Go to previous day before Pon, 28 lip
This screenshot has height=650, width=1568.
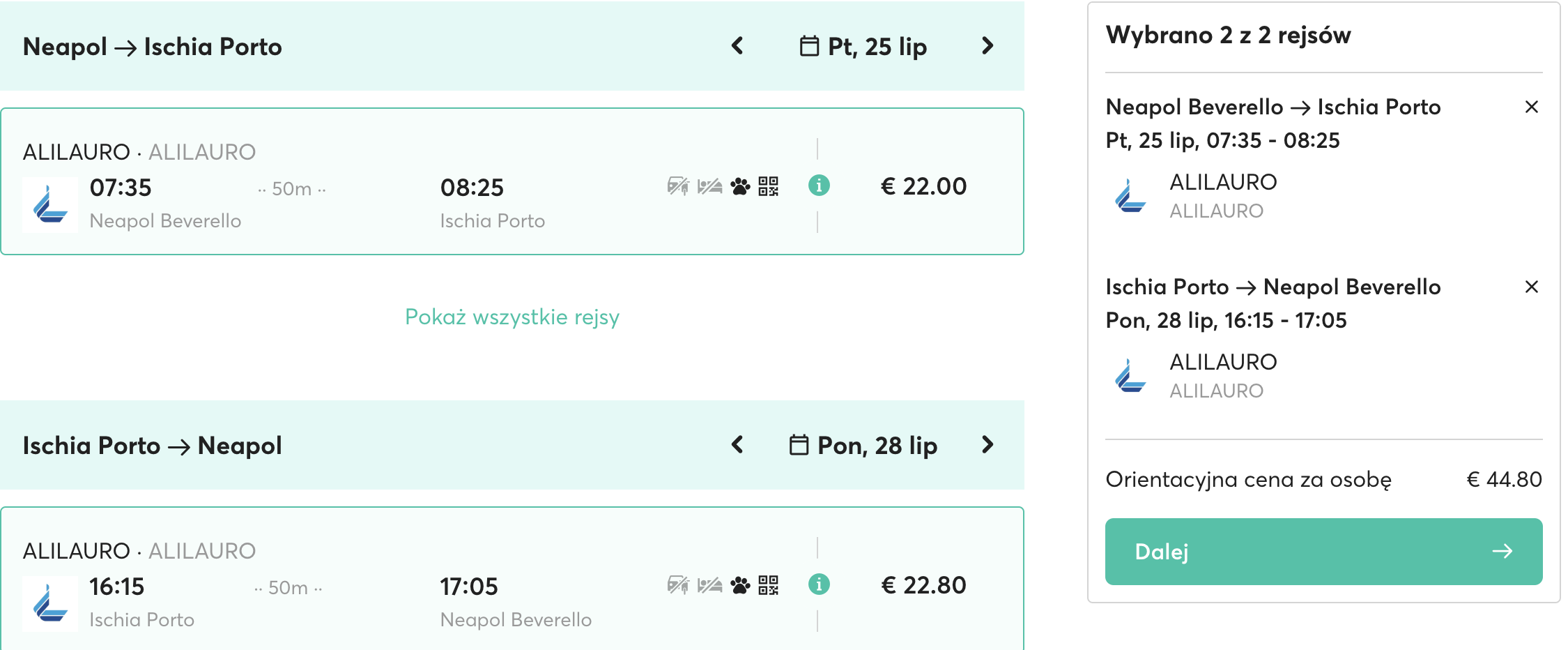pos(737,445)
